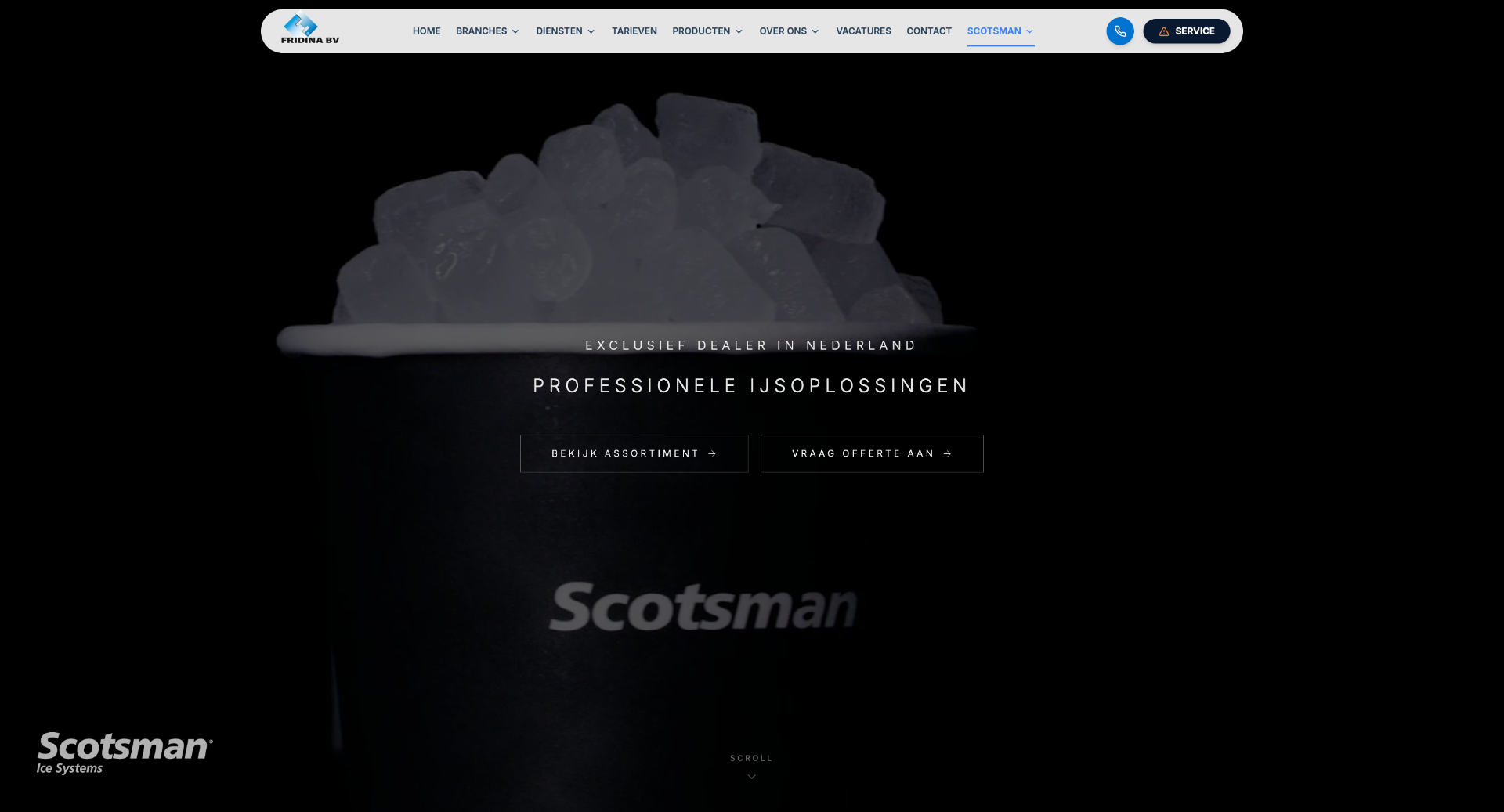Open the Vacatures page
This screenshot has height=812, width=1504.
(863, 31)
